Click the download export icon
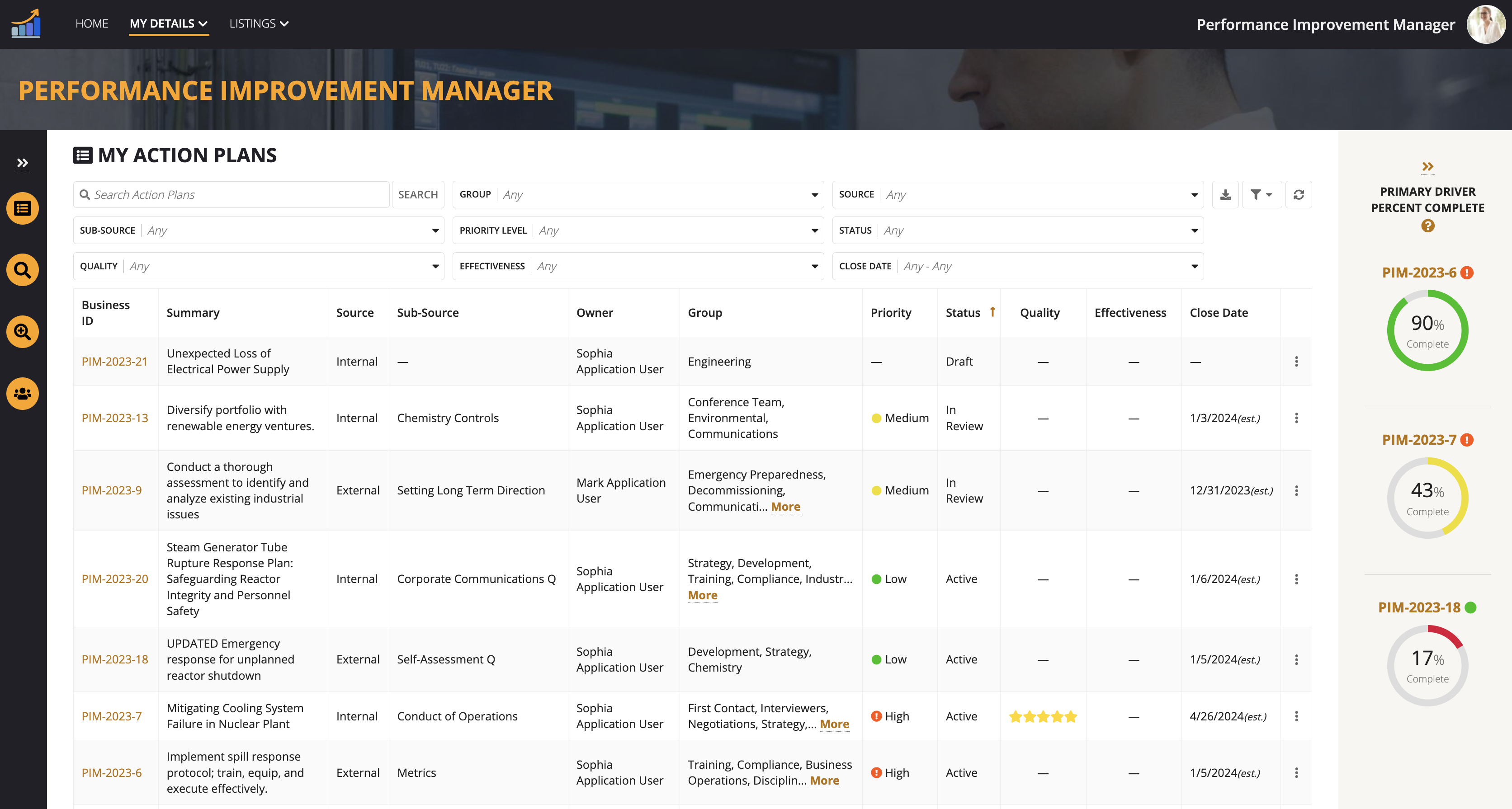 (x=1225, y=195)
